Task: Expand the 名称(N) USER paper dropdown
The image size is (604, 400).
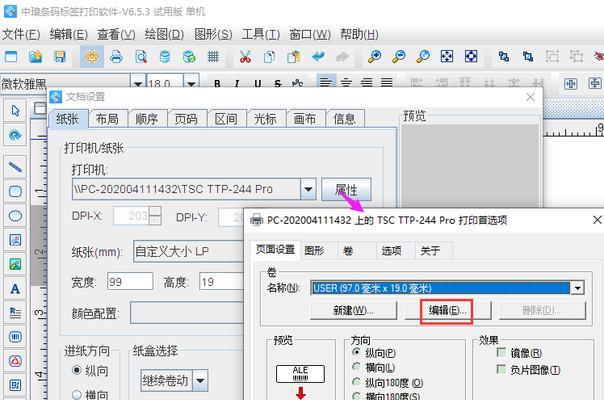Action: click(x=578, y=288)
